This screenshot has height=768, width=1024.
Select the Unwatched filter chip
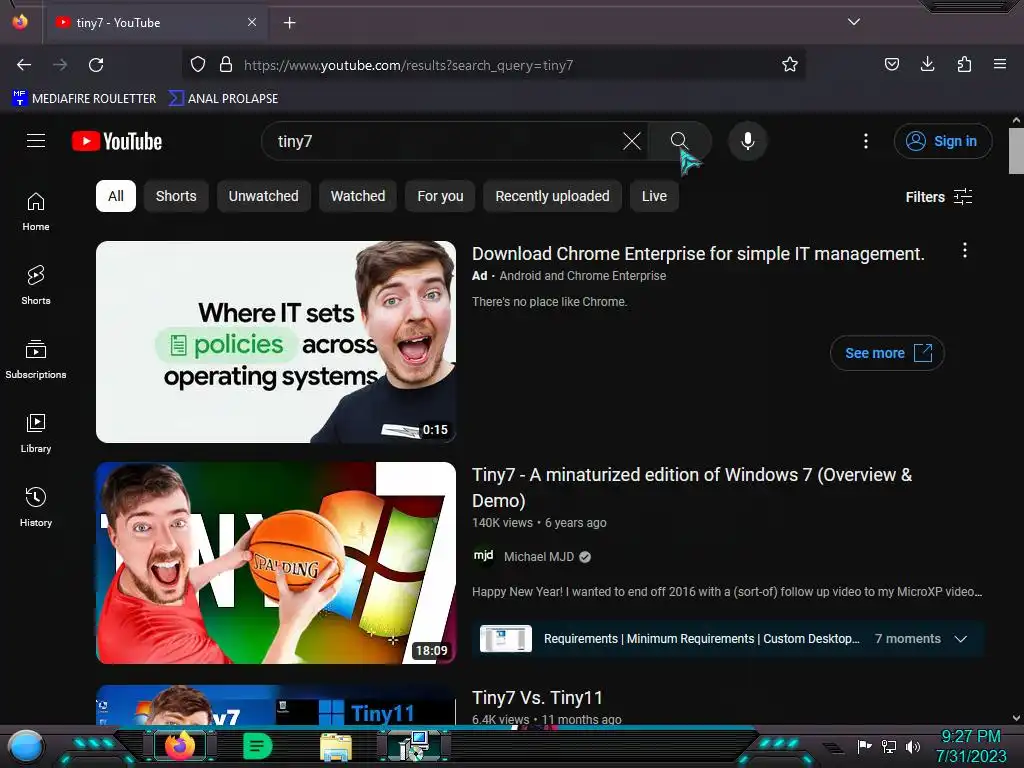pos(263,196)
